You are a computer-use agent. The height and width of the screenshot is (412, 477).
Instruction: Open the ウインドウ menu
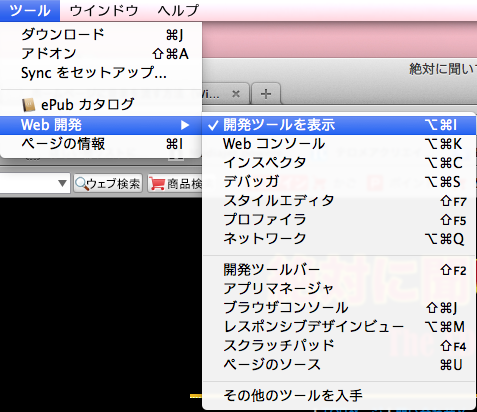coord(104,10)
